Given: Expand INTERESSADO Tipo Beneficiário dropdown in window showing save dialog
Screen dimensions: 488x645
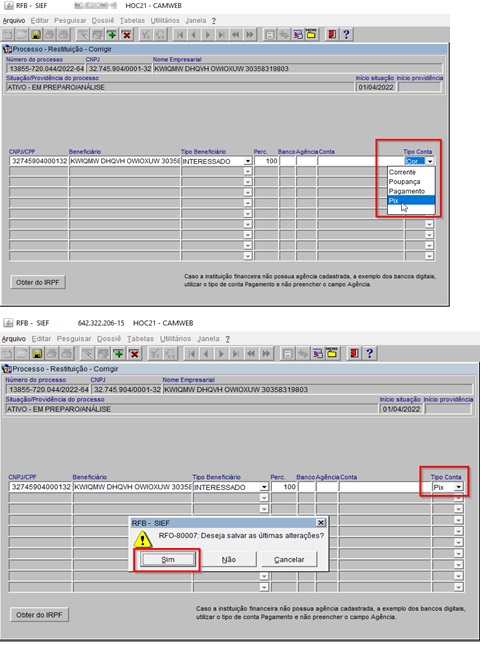Looking at the screenshot, I should (x=264, y=487).
